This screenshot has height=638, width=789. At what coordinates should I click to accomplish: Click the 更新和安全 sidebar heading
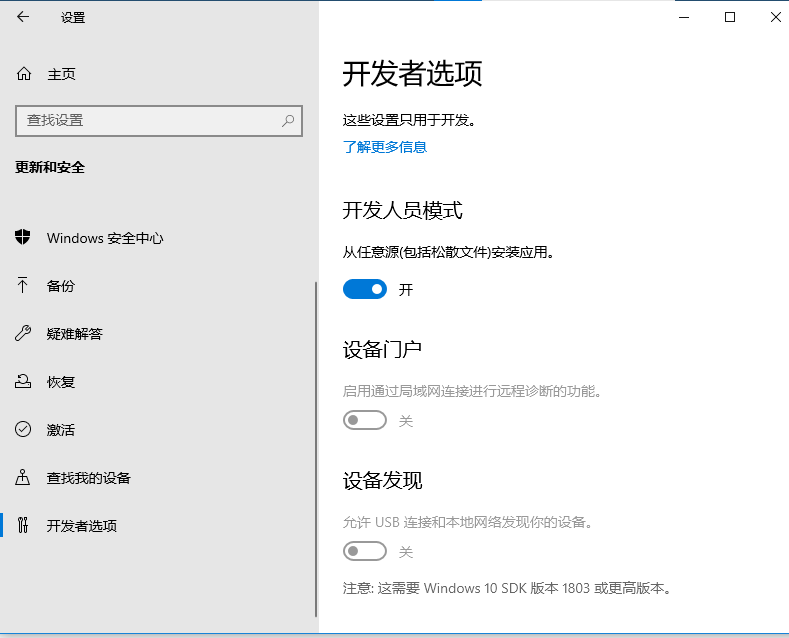[x=50, y=167]
